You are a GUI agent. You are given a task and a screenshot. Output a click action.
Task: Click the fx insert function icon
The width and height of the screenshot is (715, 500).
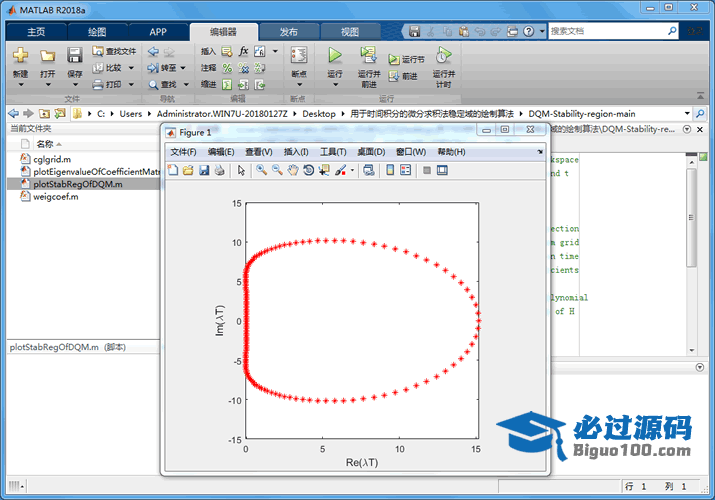coord(244,51)
